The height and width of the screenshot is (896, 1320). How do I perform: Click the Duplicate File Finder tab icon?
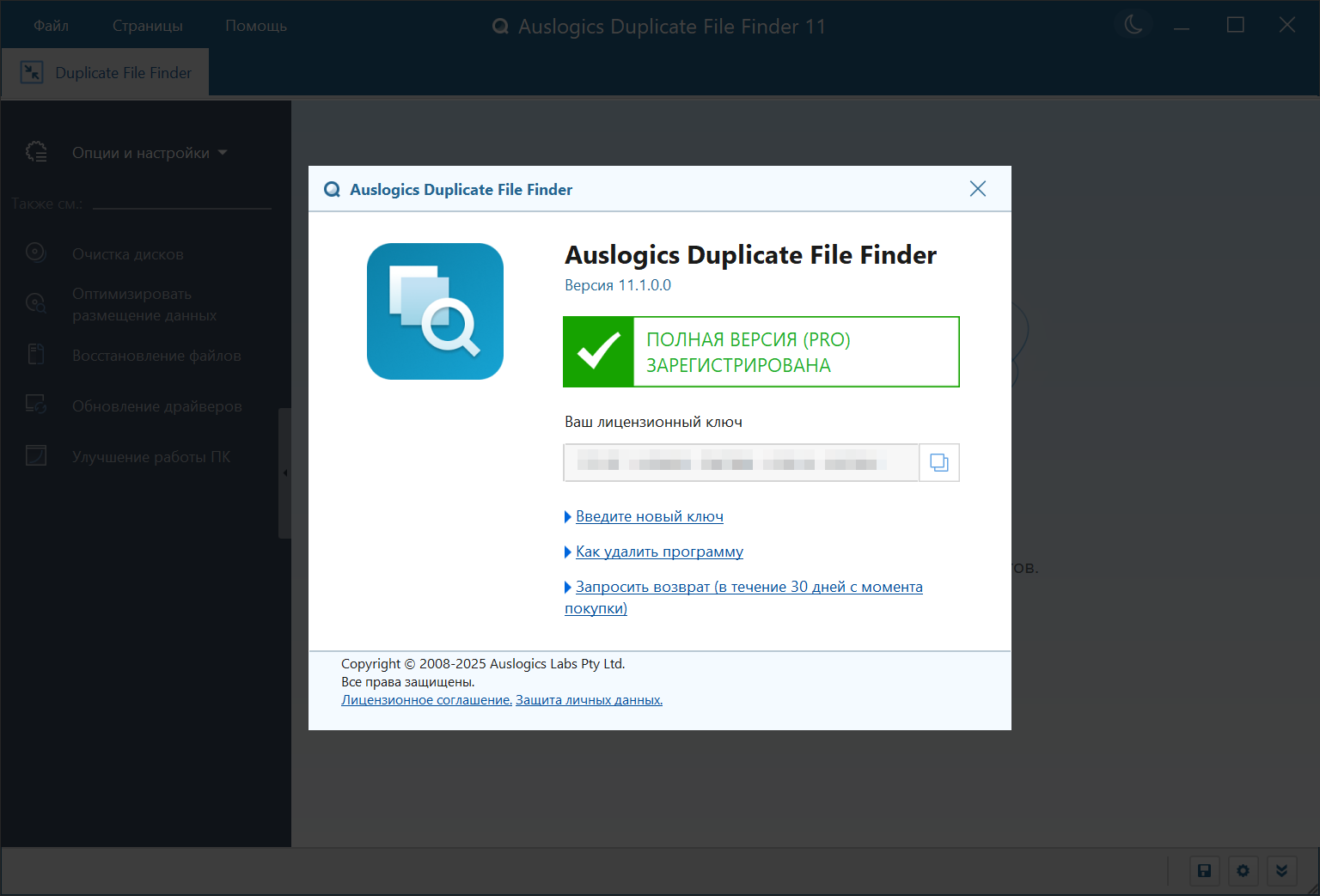[x=32, y=72]
